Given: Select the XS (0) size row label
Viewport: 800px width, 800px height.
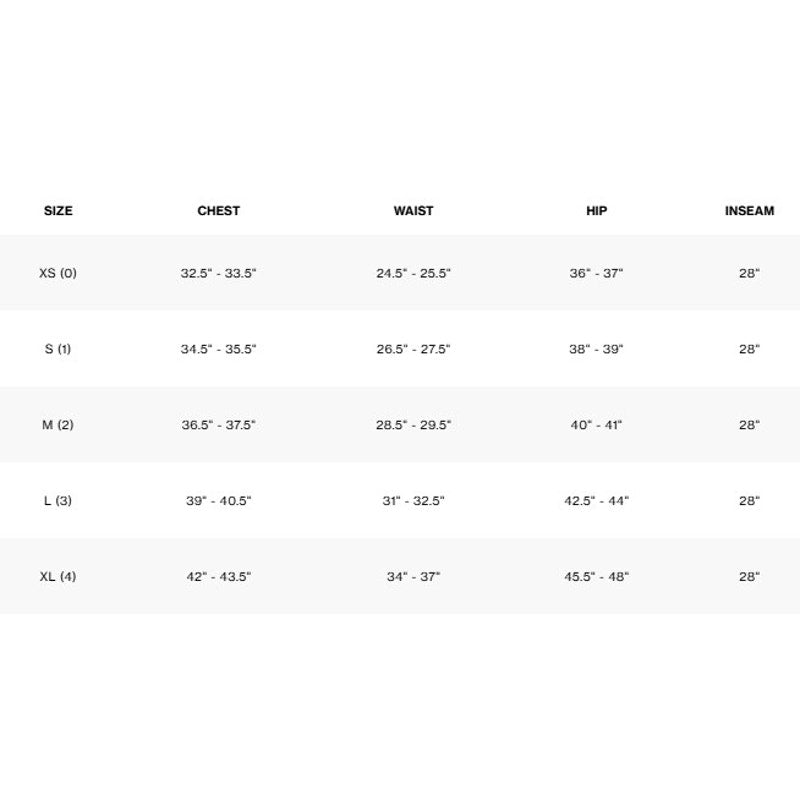Looking at the screenshot, I should (x=58, y=273).
